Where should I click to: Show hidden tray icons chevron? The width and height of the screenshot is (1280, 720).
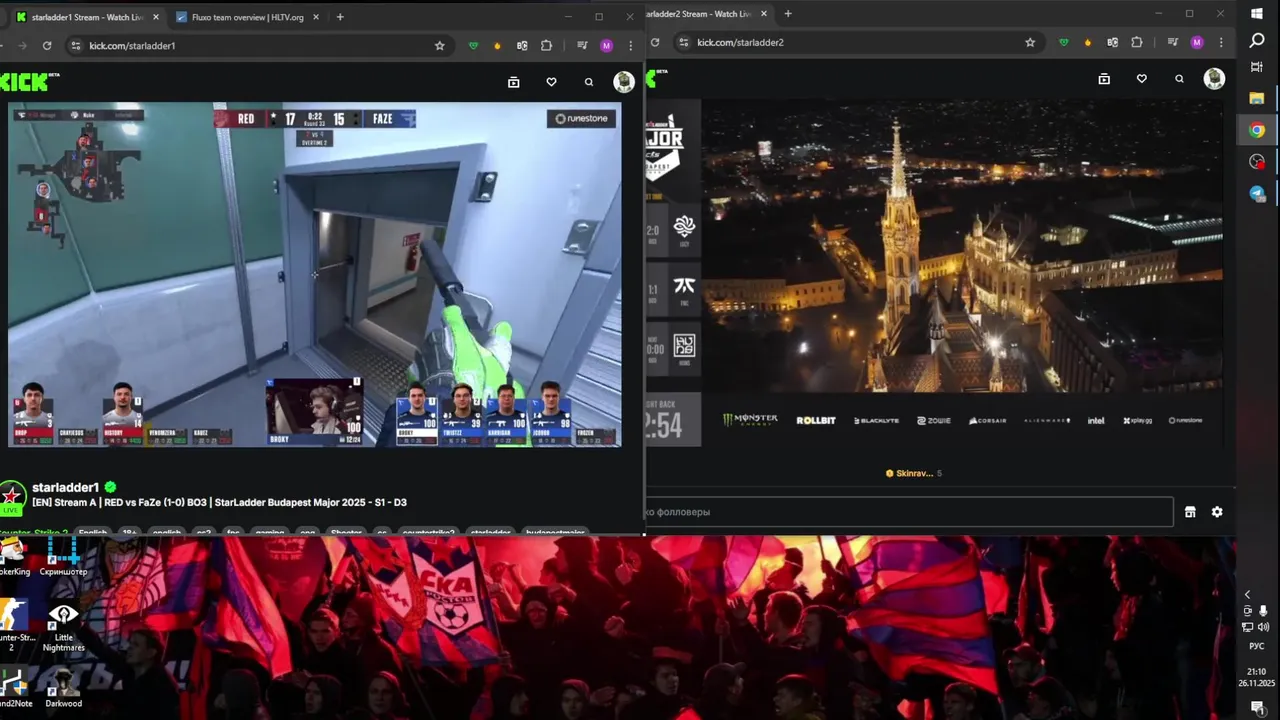click(1247, 595)
